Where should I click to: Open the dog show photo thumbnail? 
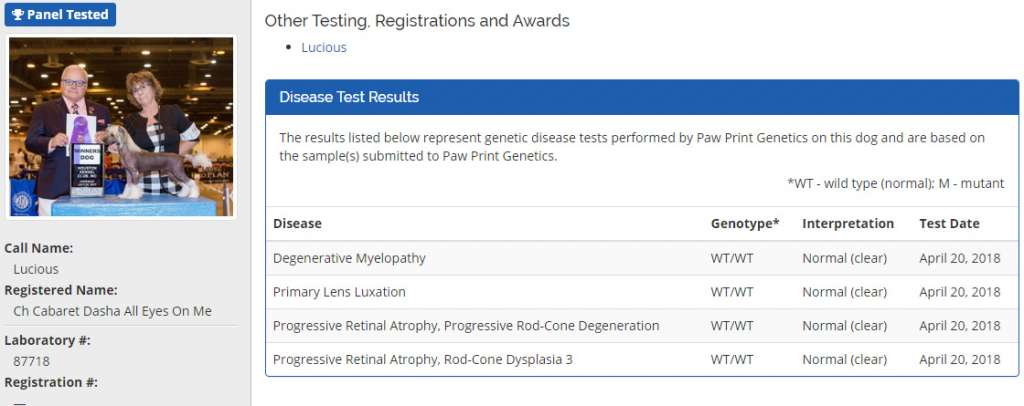click(121, 127)
